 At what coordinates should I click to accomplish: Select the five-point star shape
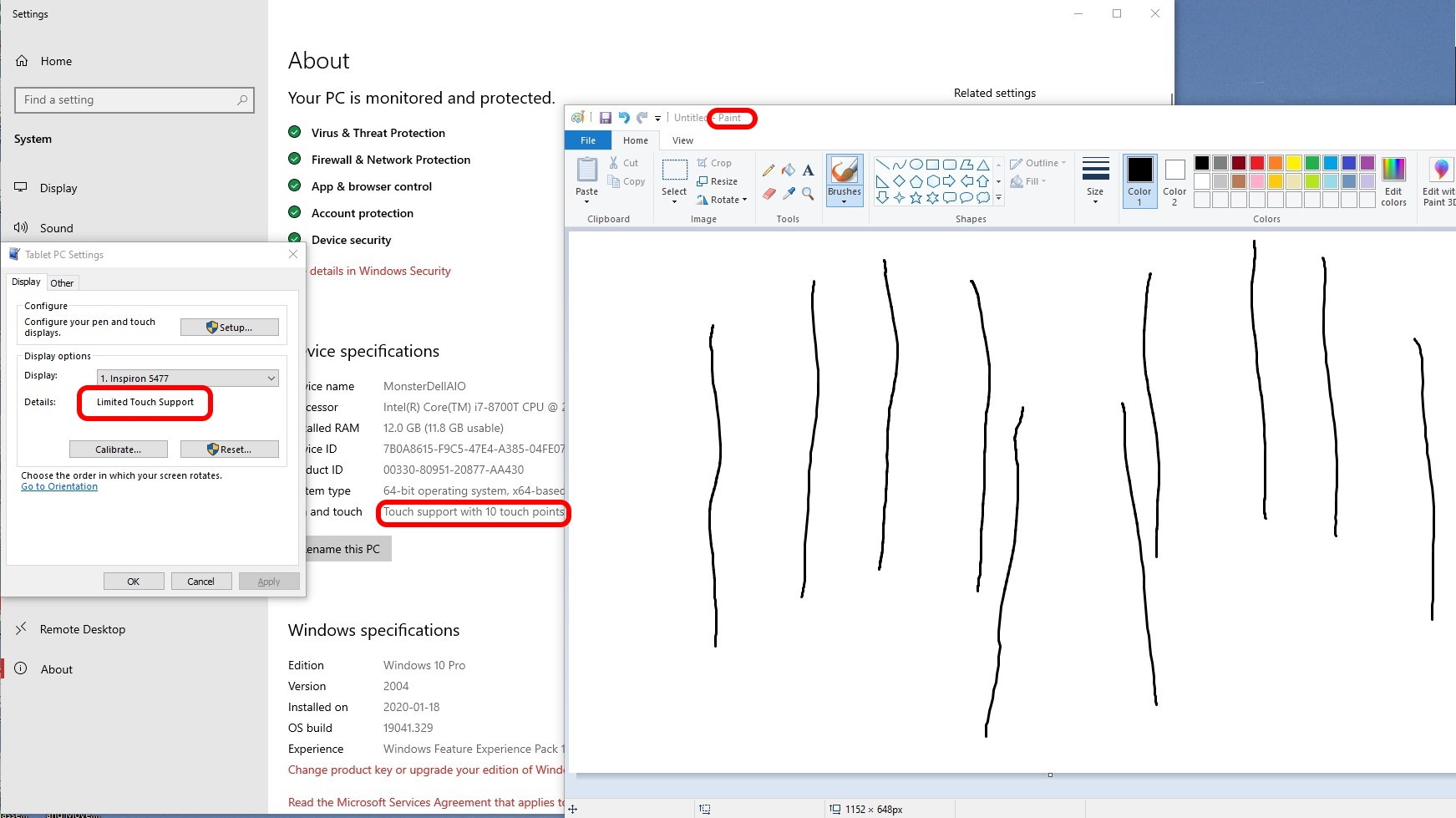pyautogui.click(x=916, y=198)
